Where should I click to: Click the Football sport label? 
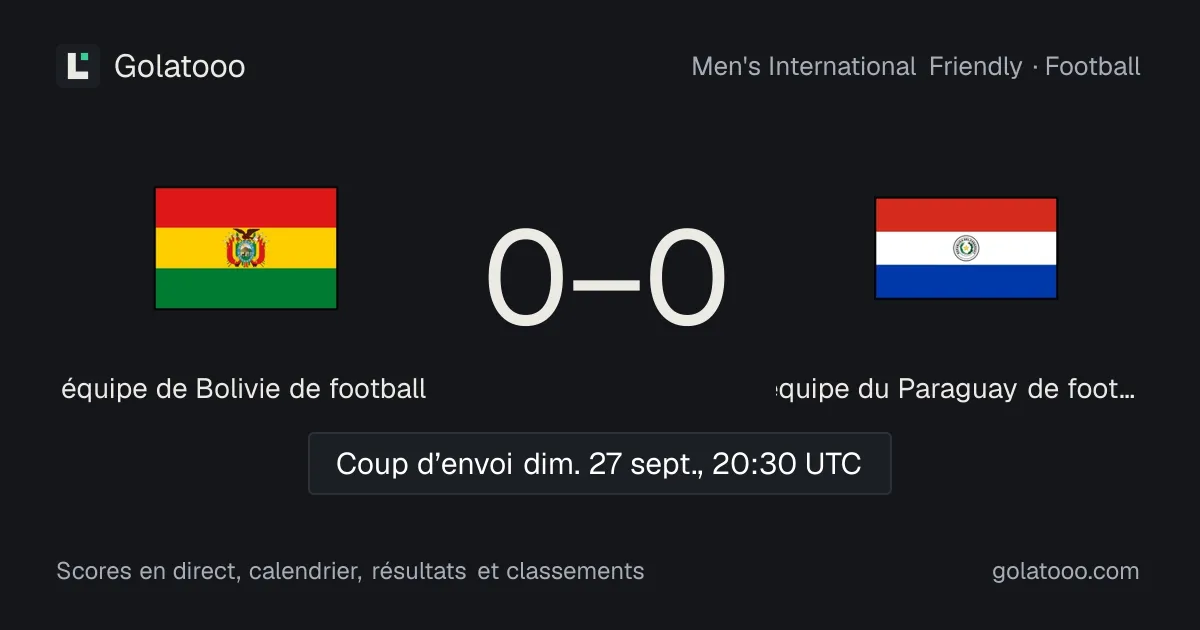click(x=1093, y=67)
